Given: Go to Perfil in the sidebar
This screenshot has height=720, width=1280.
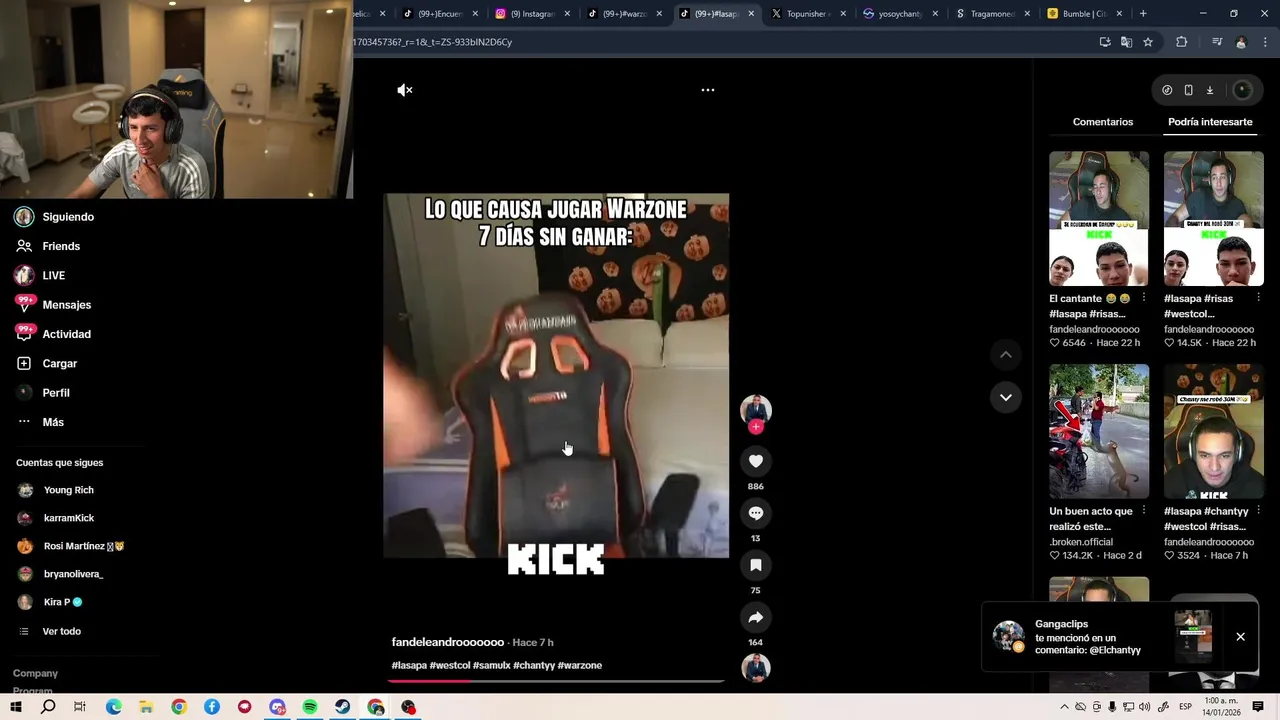Looking at the screenshot, I should (x=55, y=393).
